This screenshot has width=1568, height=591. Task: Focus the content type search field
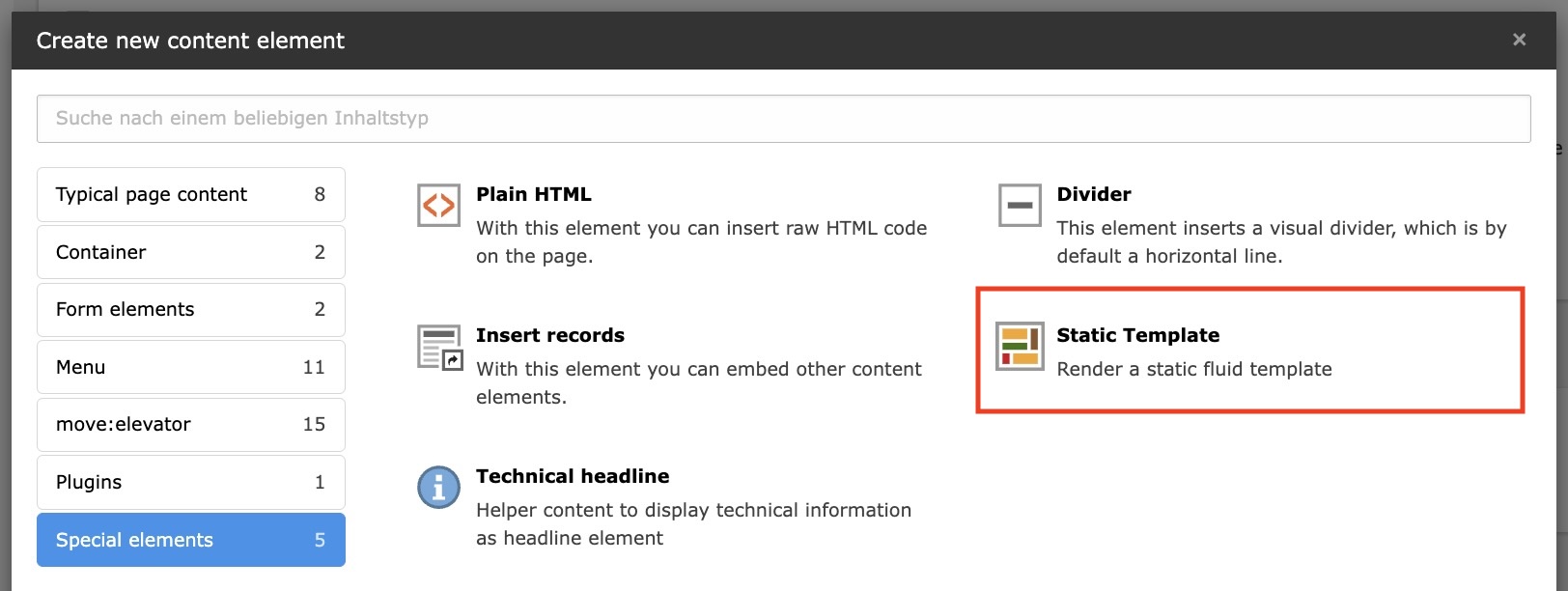(x=783, y=119)
